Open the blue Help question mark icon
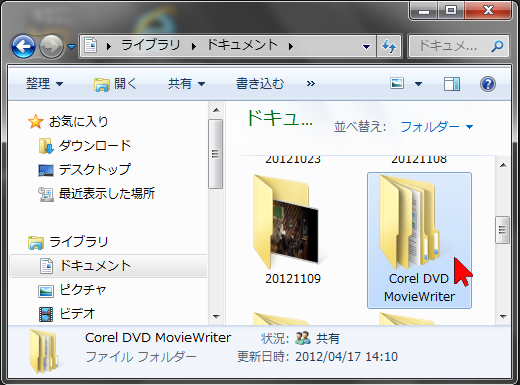This screenshot has width=520, height=385. coord(488,84)
